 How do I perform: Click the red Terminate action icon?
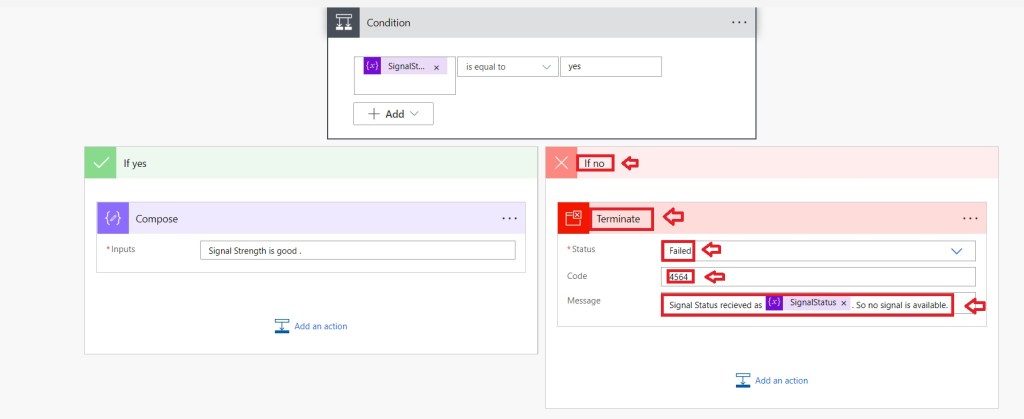click(574, 218)
